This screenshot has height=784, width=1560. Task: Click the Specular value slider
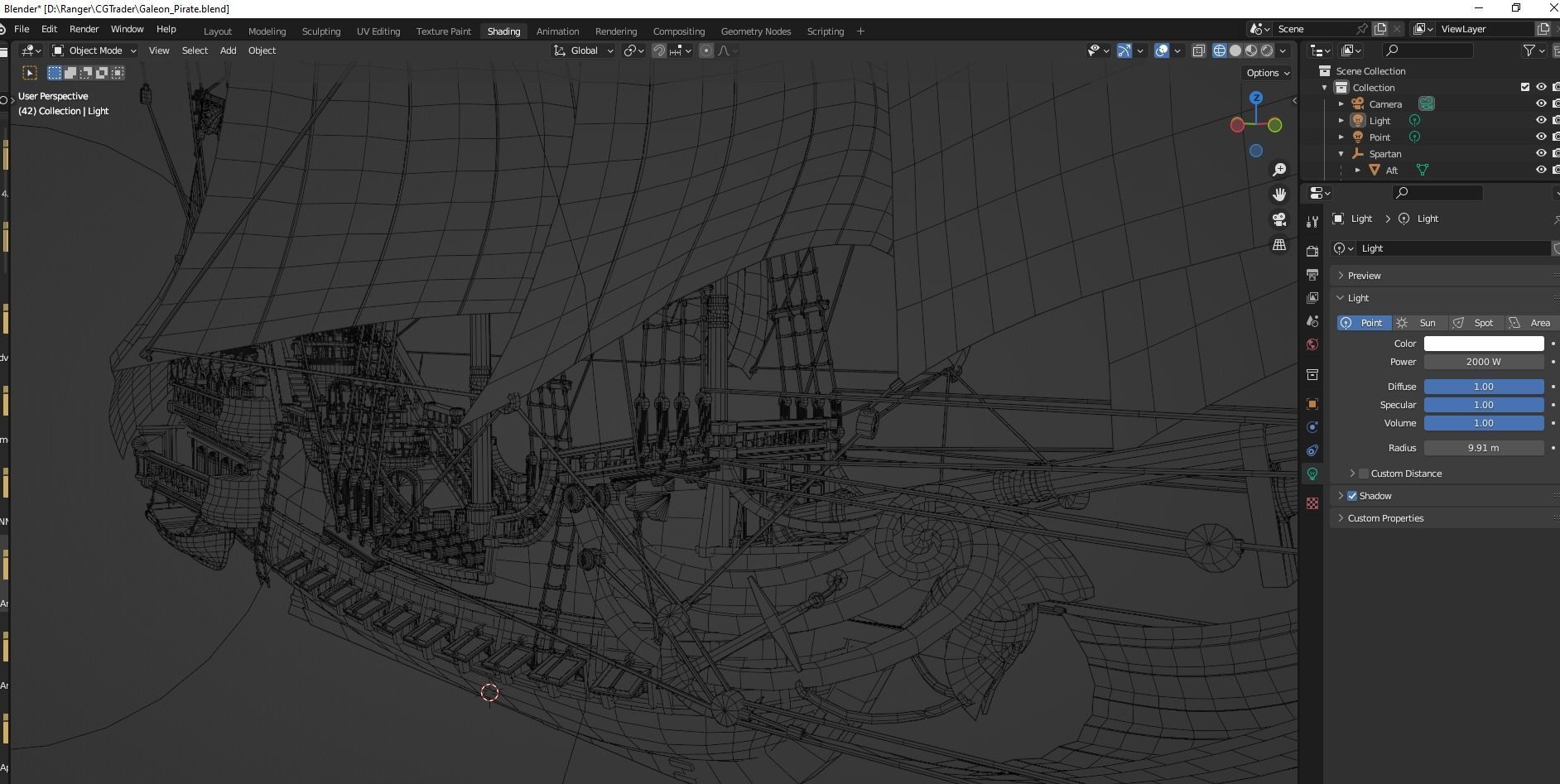coord(1484,405)
